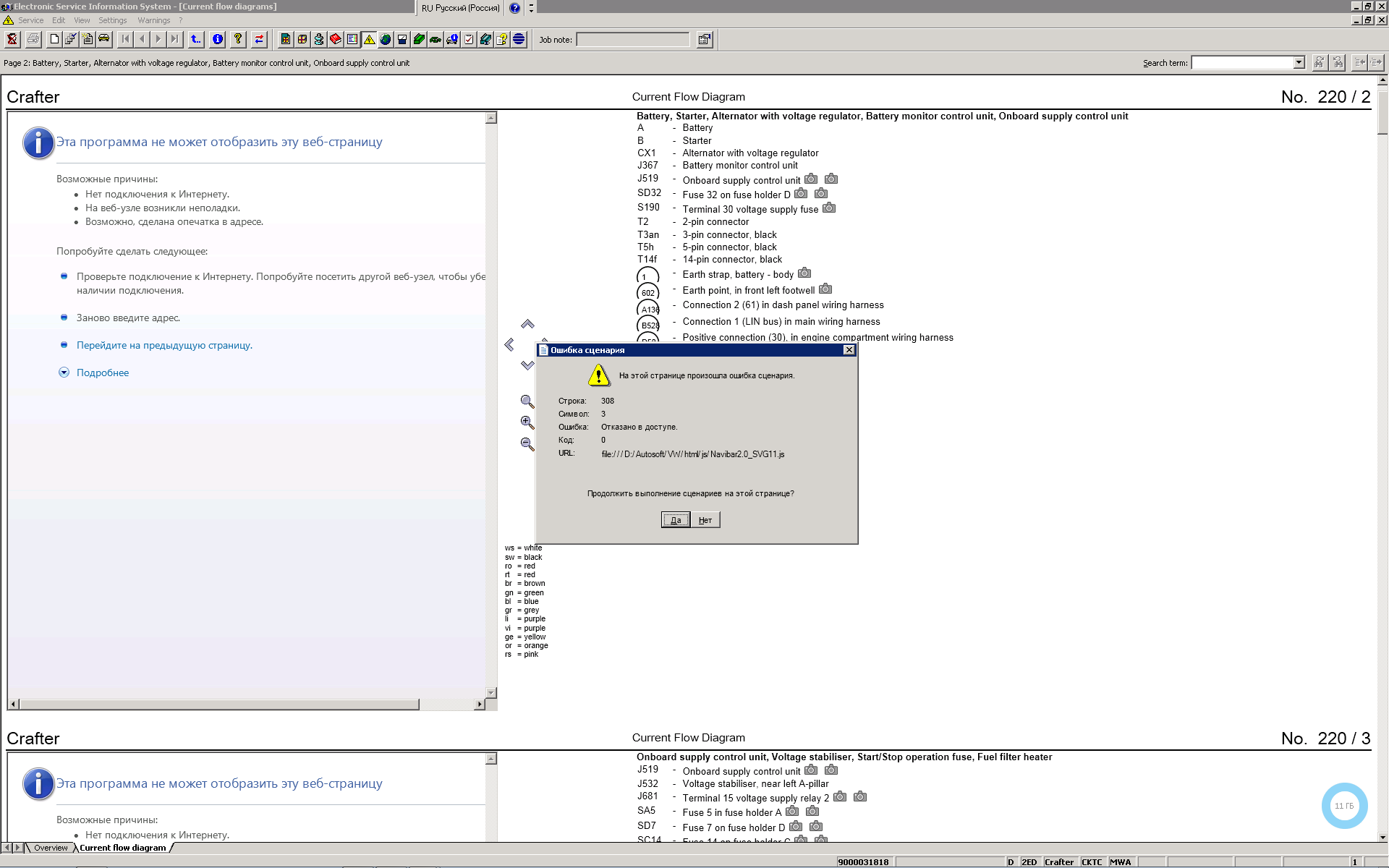Viewport: 1389px width, 868px height.
Task: Click Нет in the script error dialog
Action: [x=705, y=520]
